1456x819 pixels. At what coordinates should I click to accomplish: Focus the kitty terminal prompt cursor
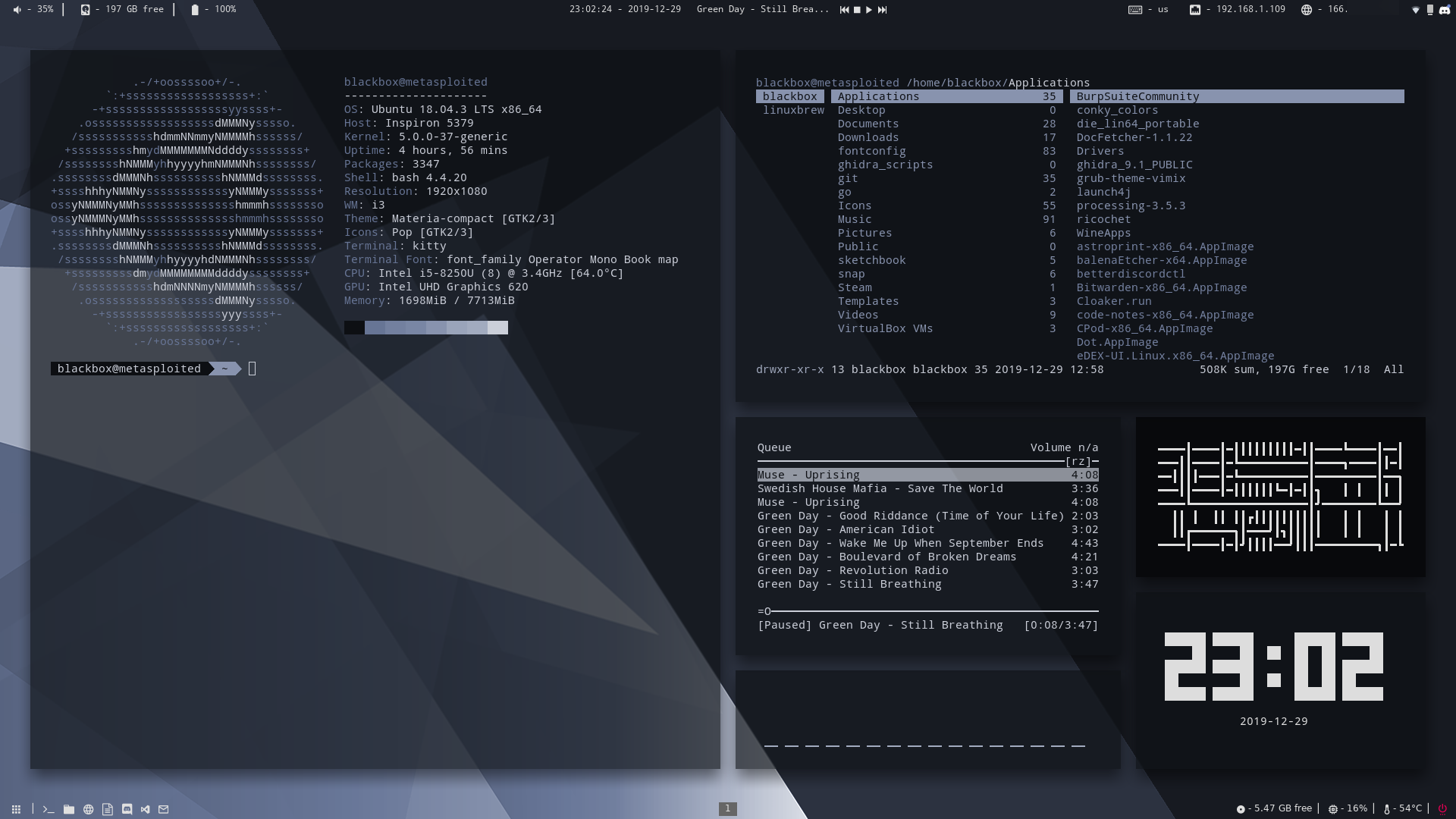tap(253, 369)
